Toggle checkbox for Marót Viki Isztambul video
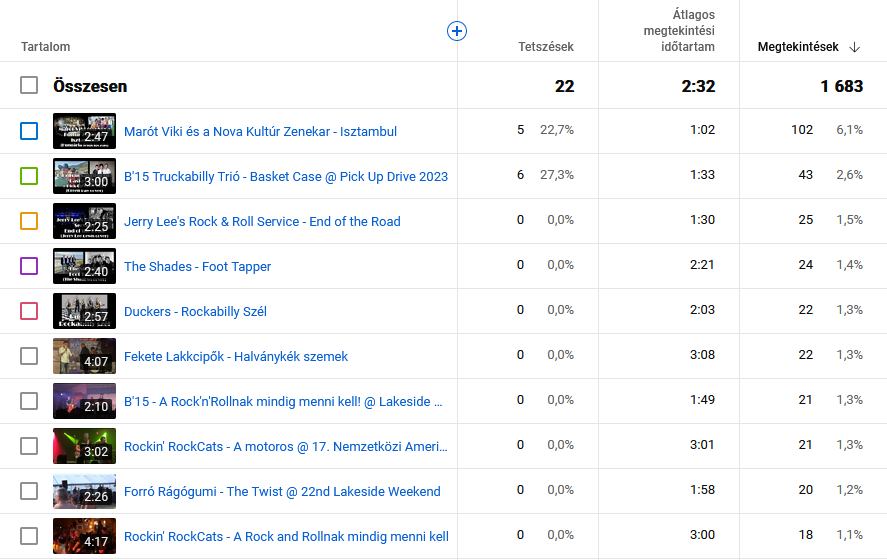 click(x=29, y=131)
